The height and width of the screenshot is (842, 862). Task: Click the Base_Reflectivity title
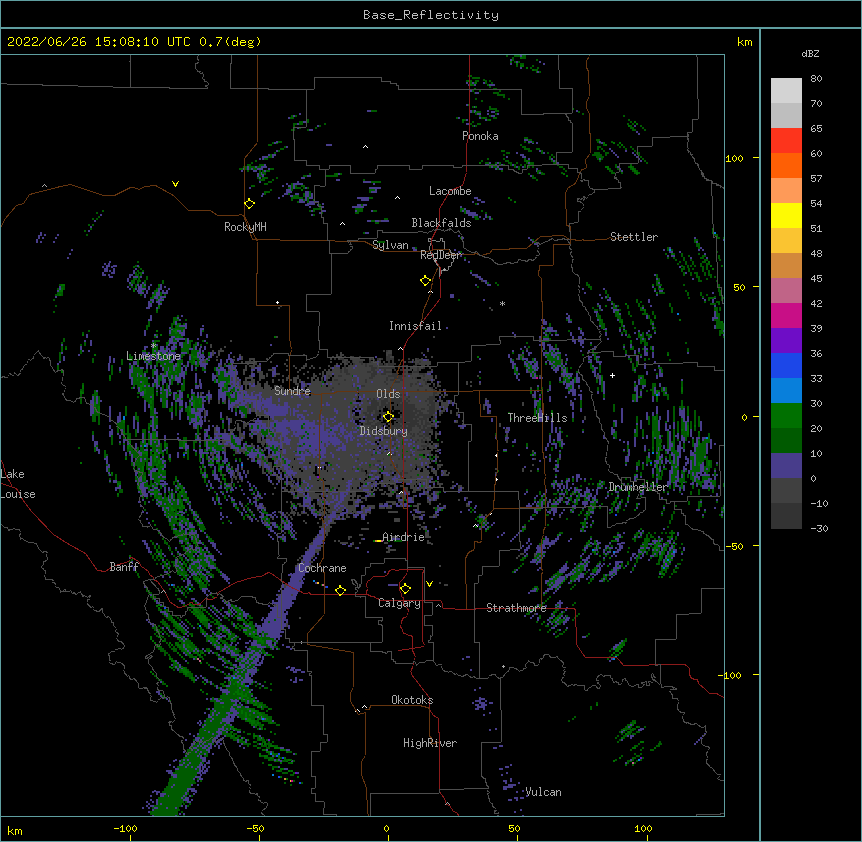pyautogui.click(x=431, y=15)
